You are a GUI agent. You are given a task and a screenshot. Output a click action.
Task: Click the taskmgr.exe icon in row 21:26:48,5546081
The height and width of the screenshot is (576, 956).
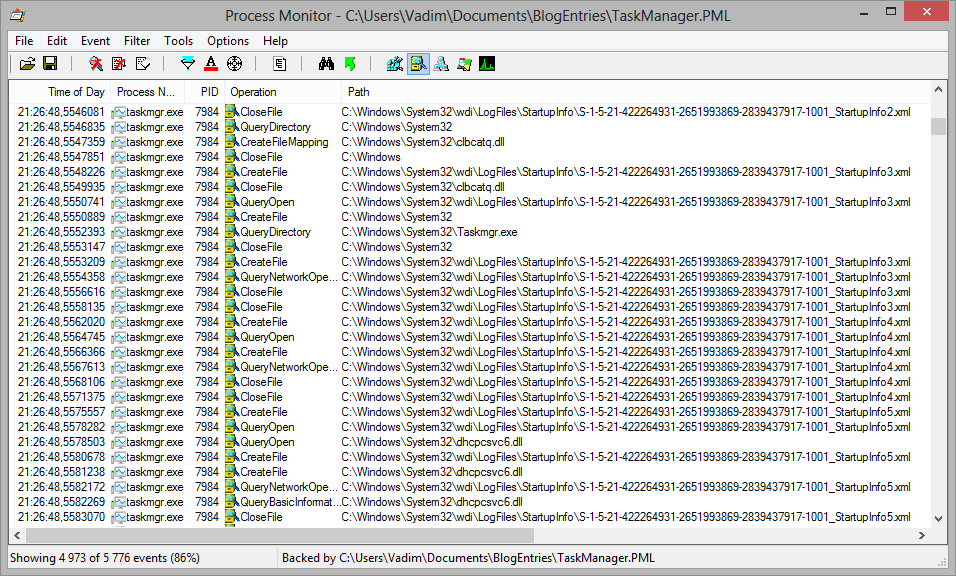click(118, 112)
